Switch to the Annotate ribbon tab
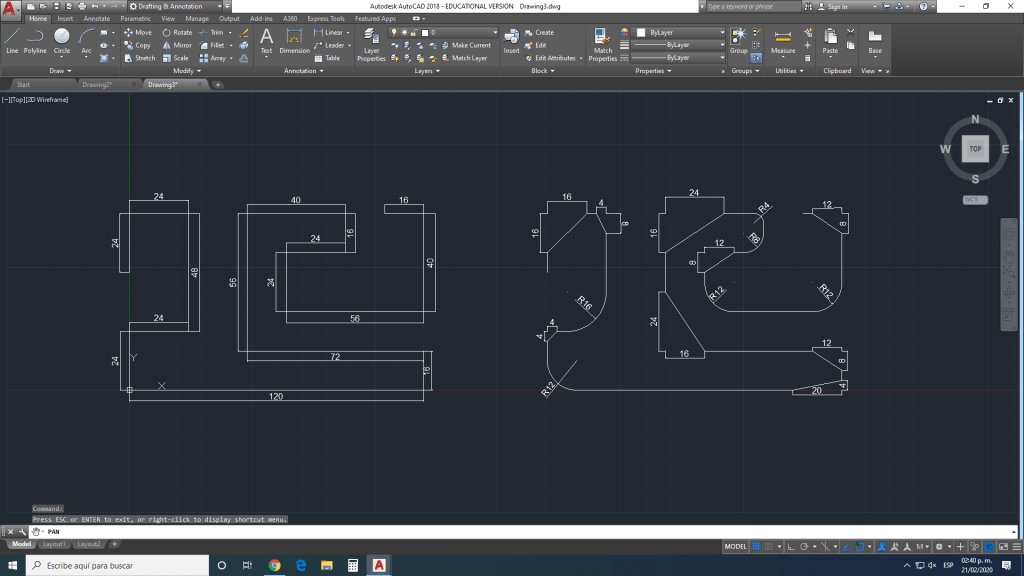The width and height of the screenshot is (1024, 576). pos(97,18)
